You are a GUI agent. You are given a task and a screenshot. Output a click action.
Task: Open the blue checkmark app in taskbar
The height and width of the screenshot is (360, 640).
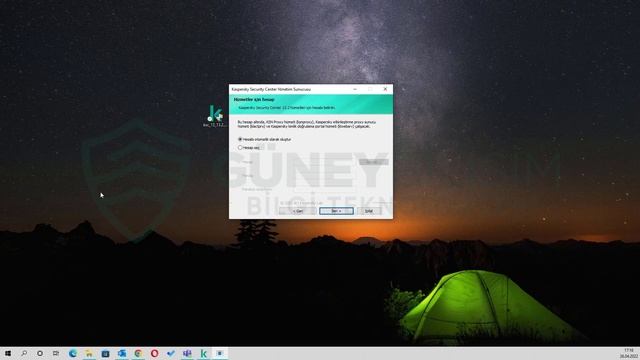pyautogui.click(x=171, y=353)
